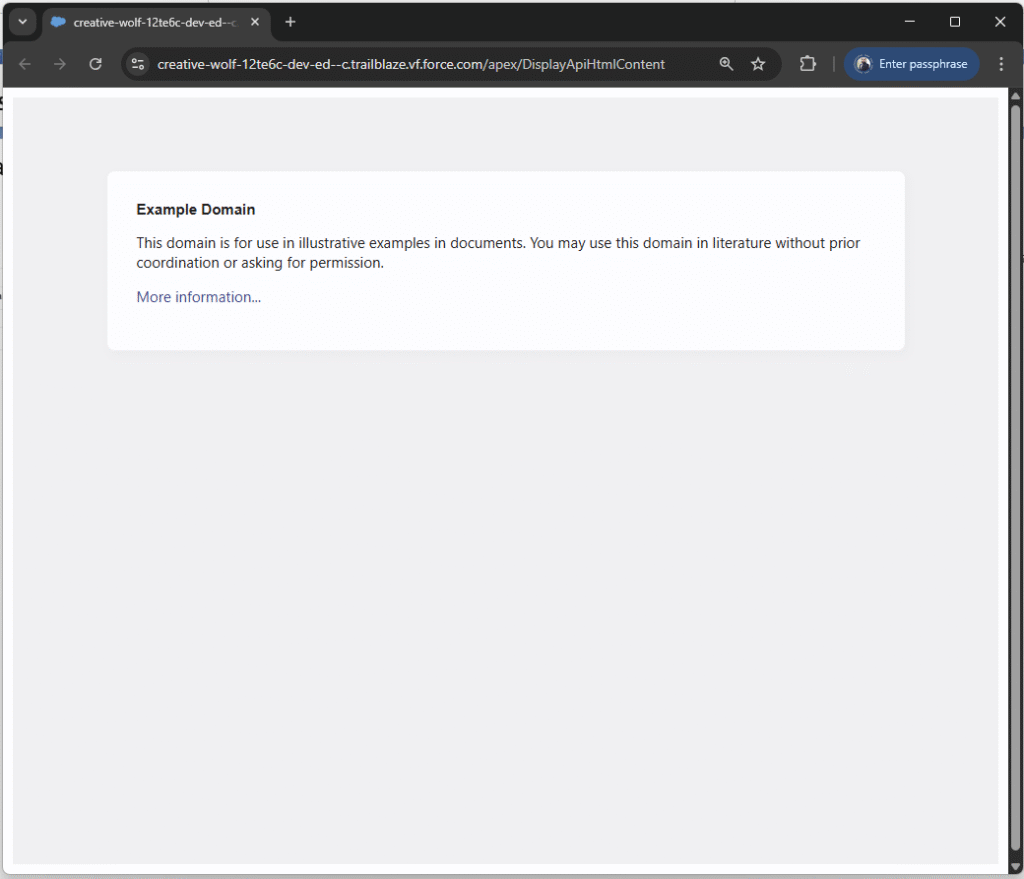This screenshot has height=879, width=1024.
Task: Click the URL in the address bar
Action: click(411, 64)
